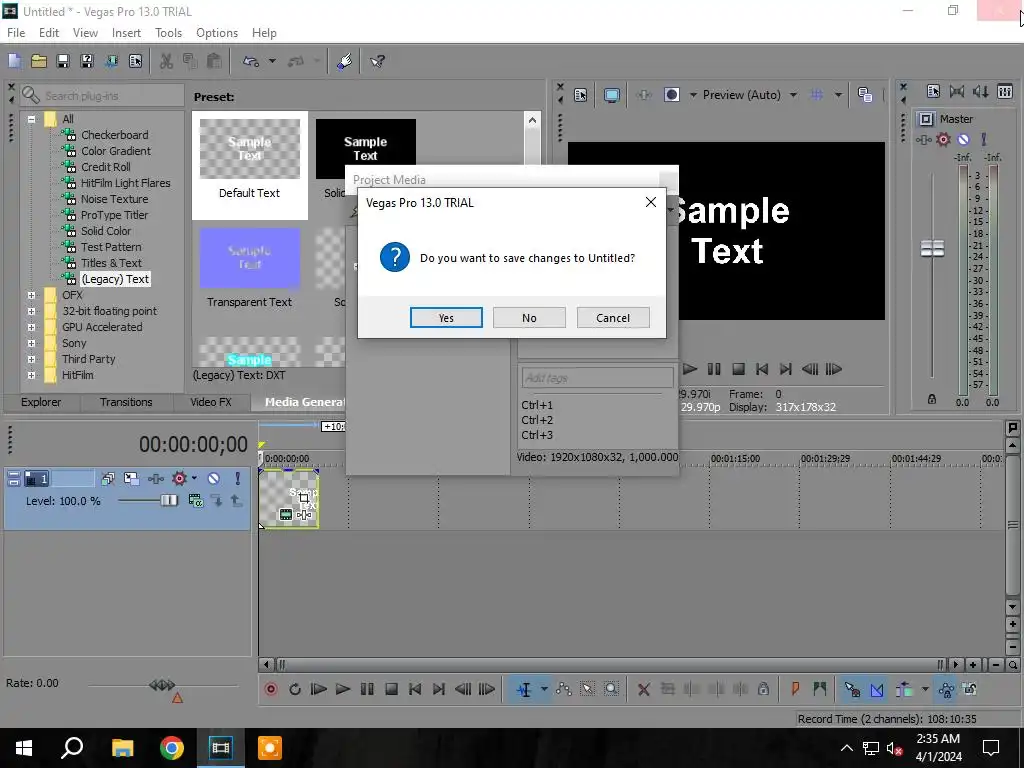1024x768 pixels.
Task: Open the File menu
Action: [16, 33]
